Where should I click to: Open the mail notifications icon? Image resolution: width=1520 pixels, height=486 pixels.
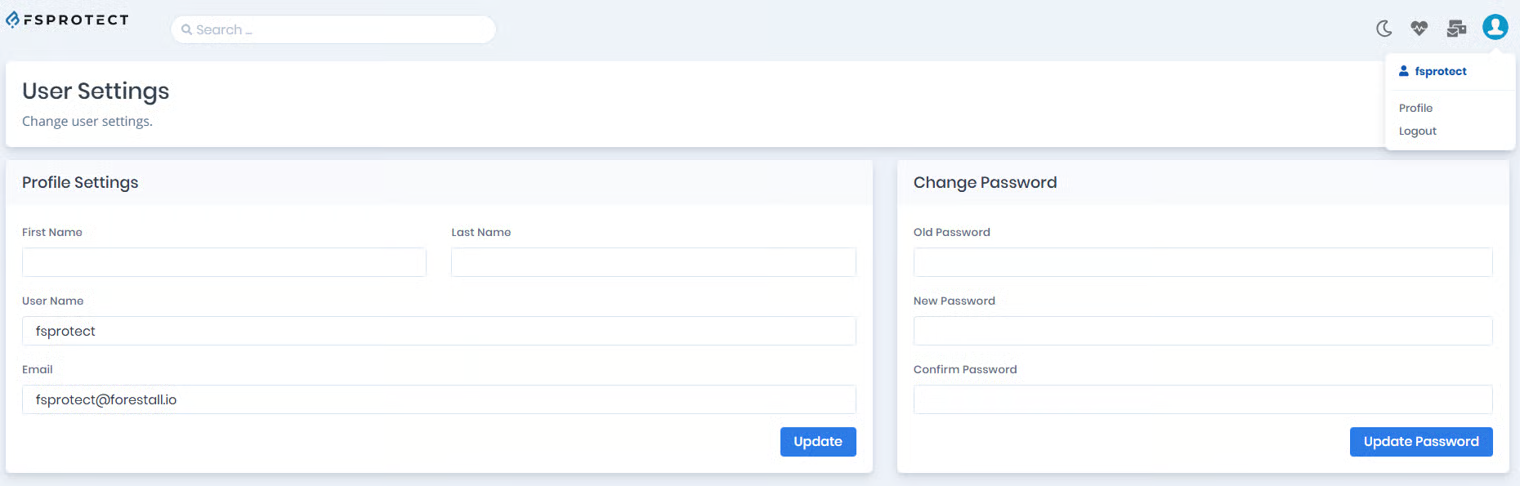click(x=1456, y=29)
